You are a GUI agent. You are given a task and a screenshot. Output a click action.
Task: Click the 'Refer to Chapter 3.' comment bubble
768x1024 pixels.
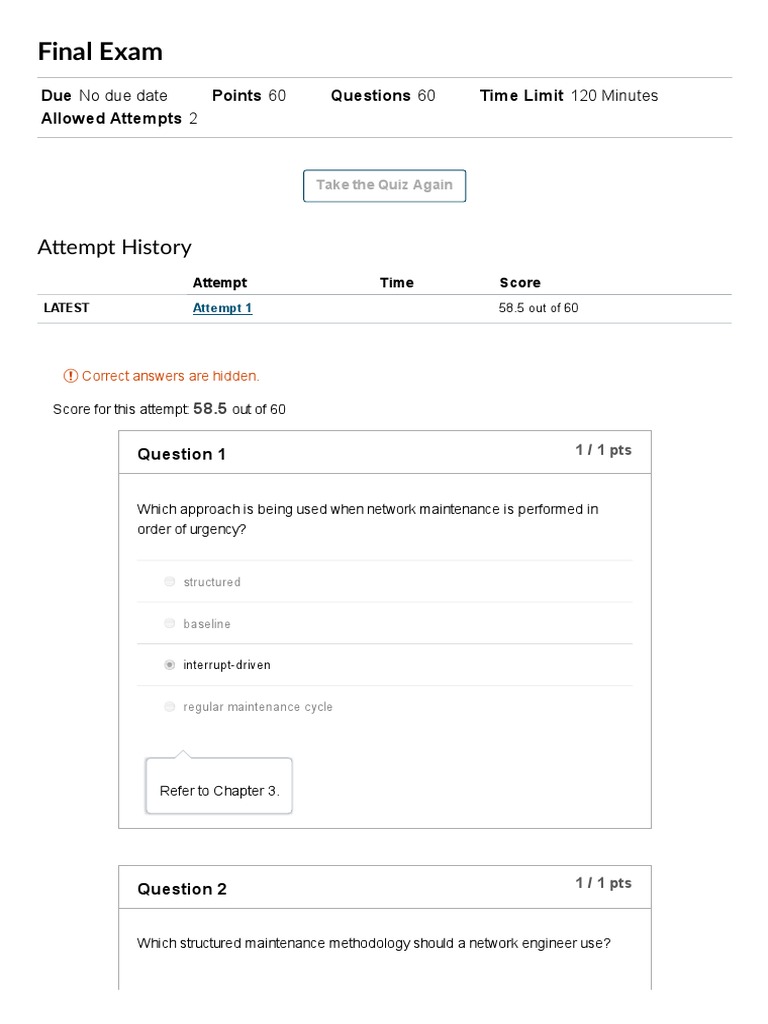pos(219,791)
